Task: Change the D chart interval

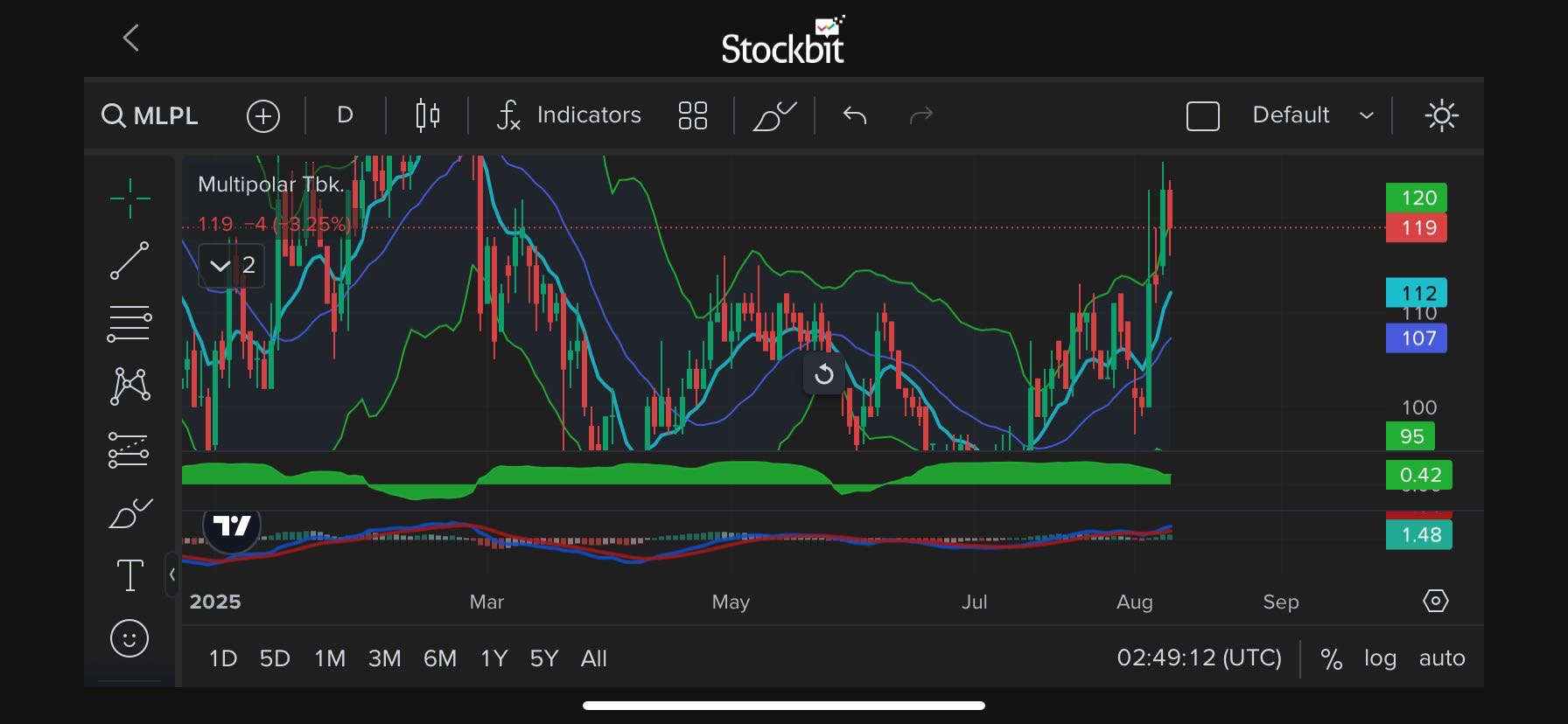Action: pyautogui.click(x=345, y=115)
